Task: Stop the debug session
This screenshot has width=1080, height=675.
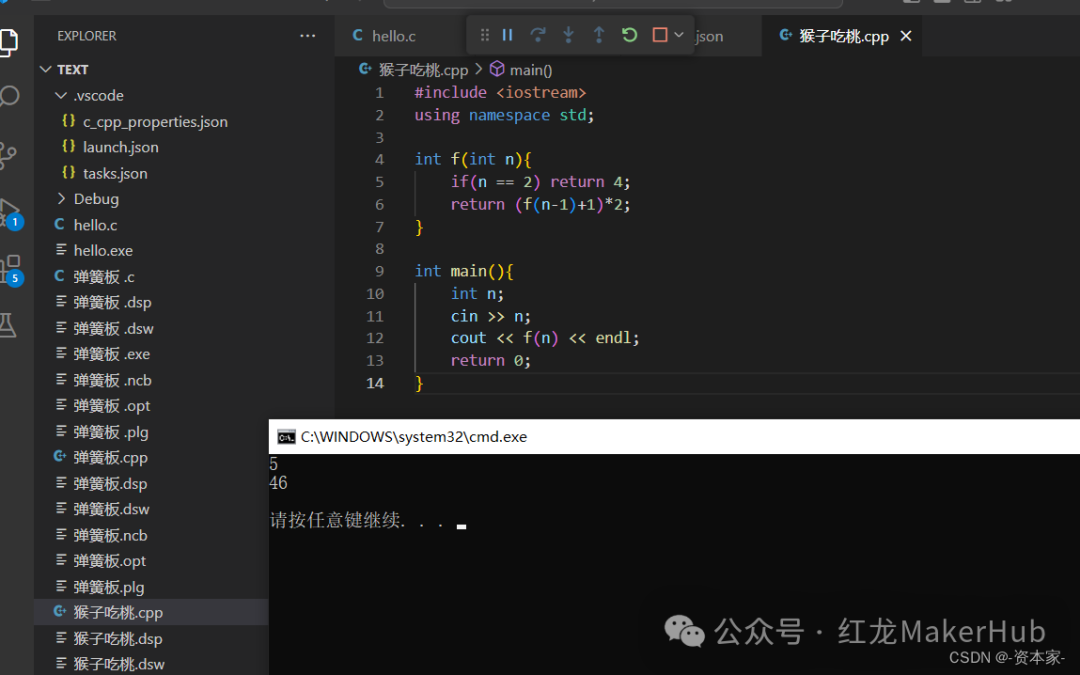Action: (x=659, y=35)
